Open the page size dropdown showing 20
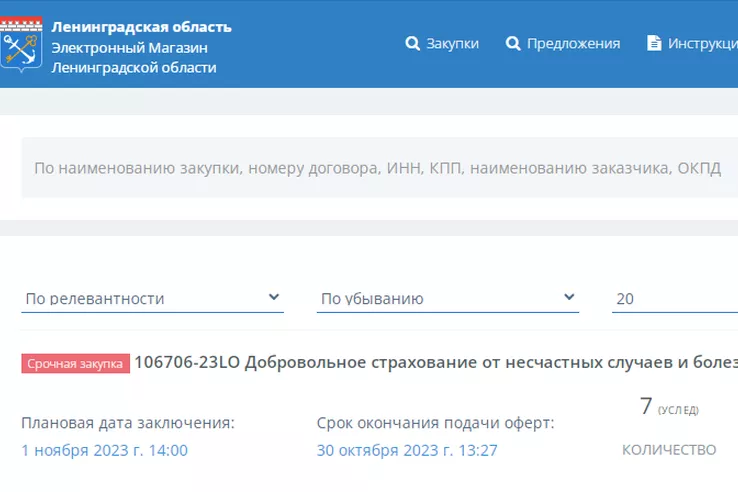The image size is (738, 492). 675,298
